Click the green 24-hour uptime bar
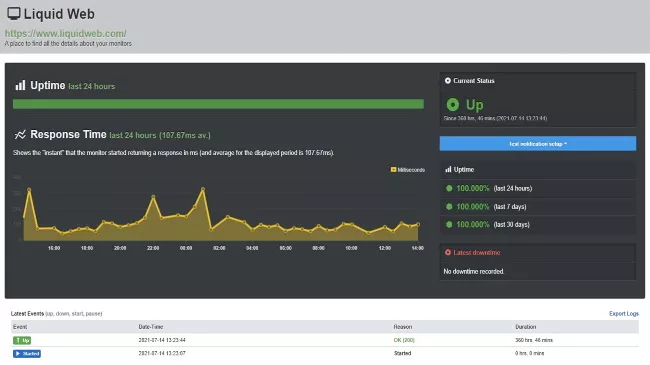Viewport: 650px width, 365px height. coord(218,104)
